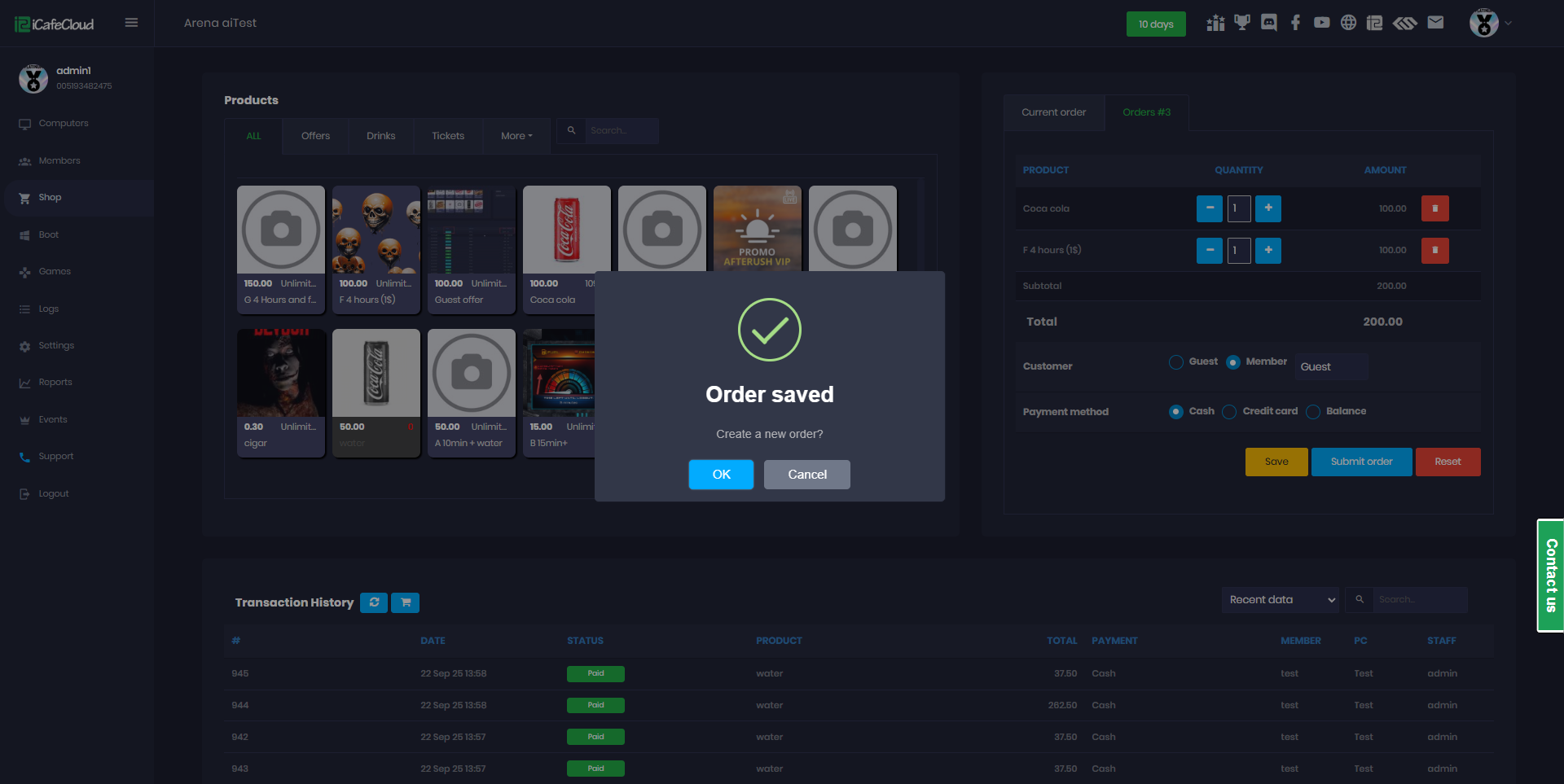Add the cigar product card
Viewport: 1564px width, 784px height.
(x=281, y=393)
